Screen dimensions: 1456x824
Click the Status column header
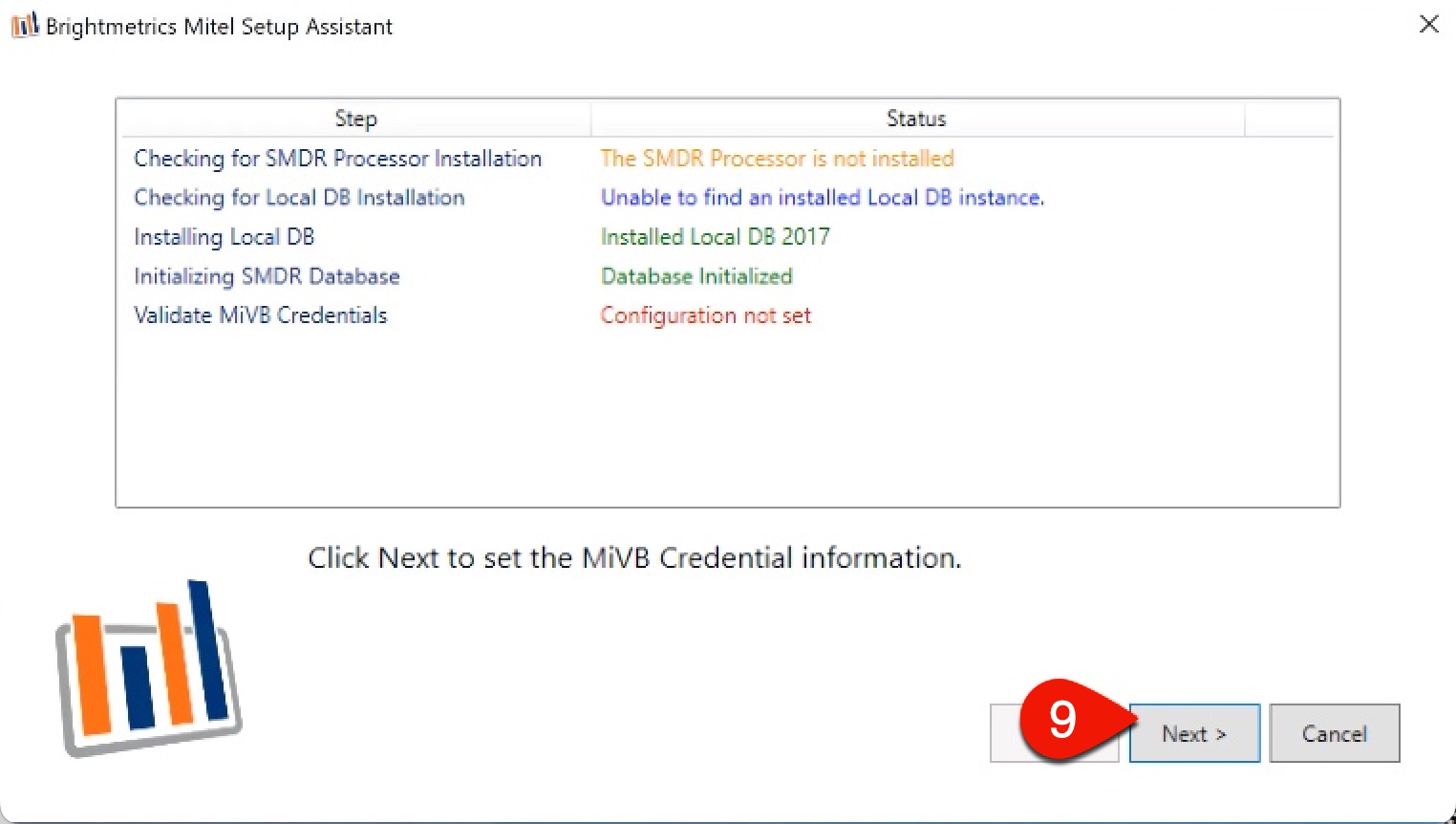[x=916, y=119]
